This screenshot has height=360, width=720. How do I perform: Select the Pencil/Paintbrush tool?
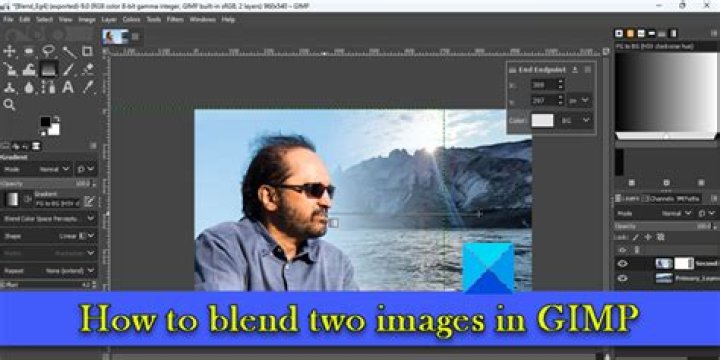pos(68,69)
